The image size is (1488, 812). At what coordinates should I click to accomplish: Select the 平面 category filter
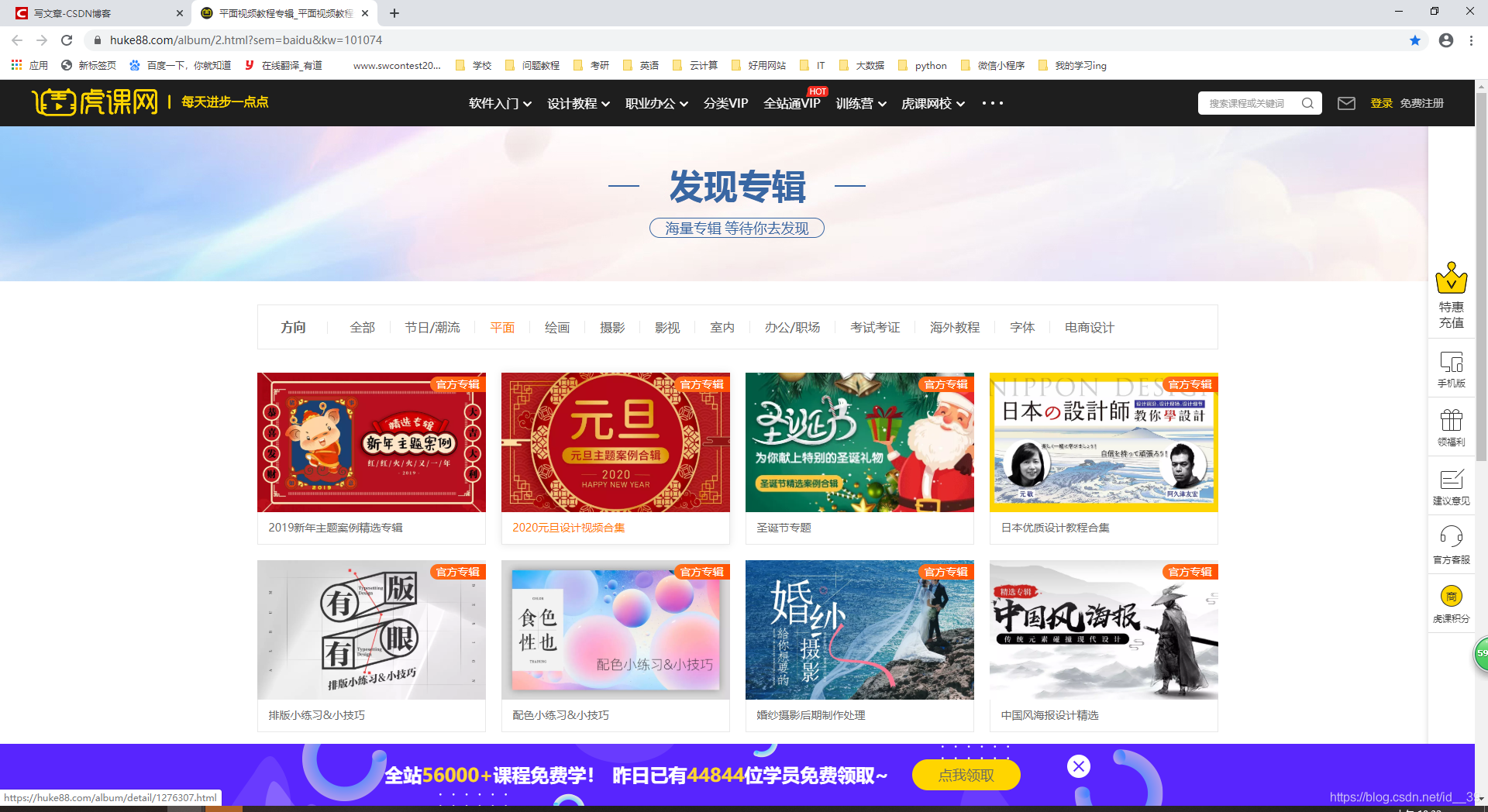pyautogui.click(x=502, y=327)
